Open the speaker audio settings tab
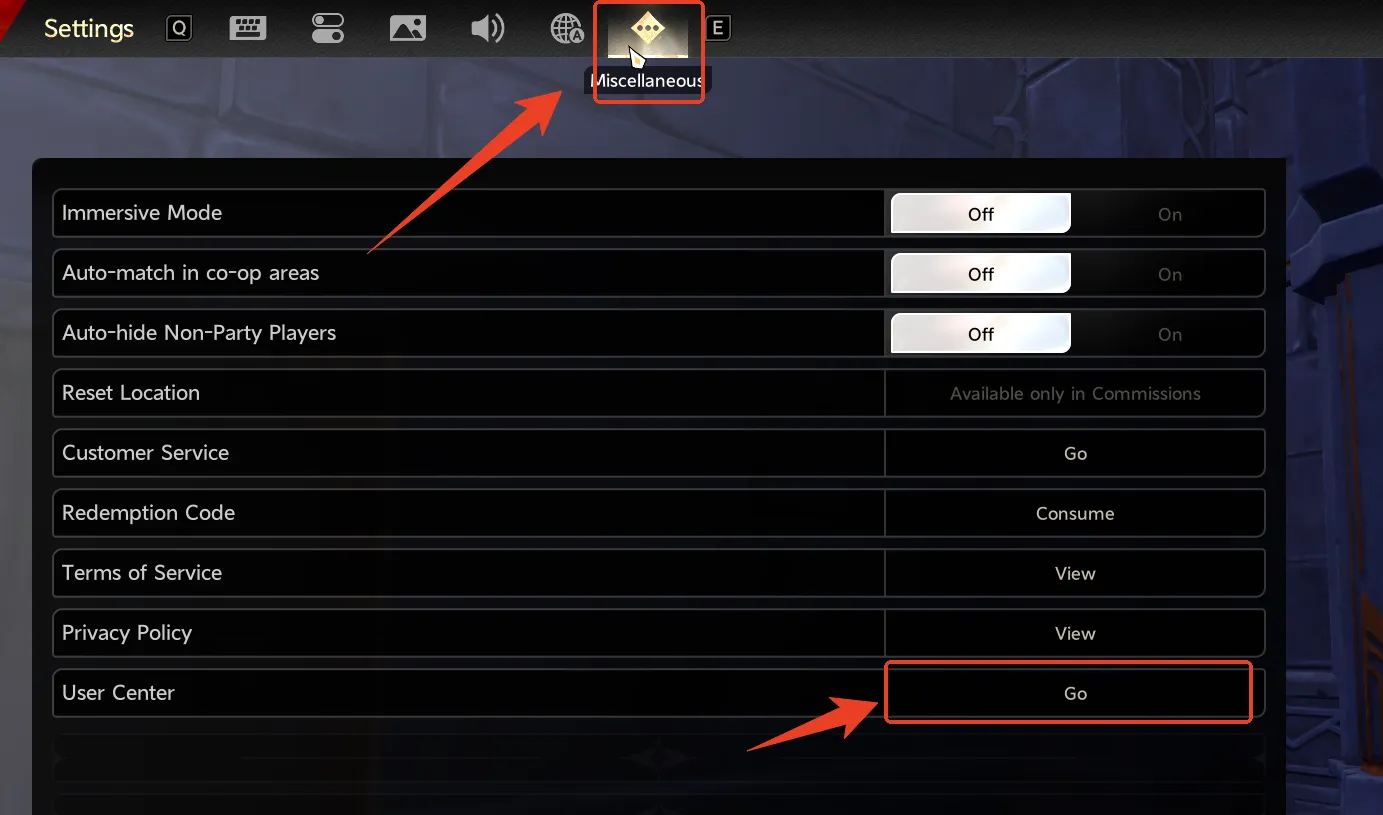Viewport: 1383px width, 815px height. (x=488, y=29)
